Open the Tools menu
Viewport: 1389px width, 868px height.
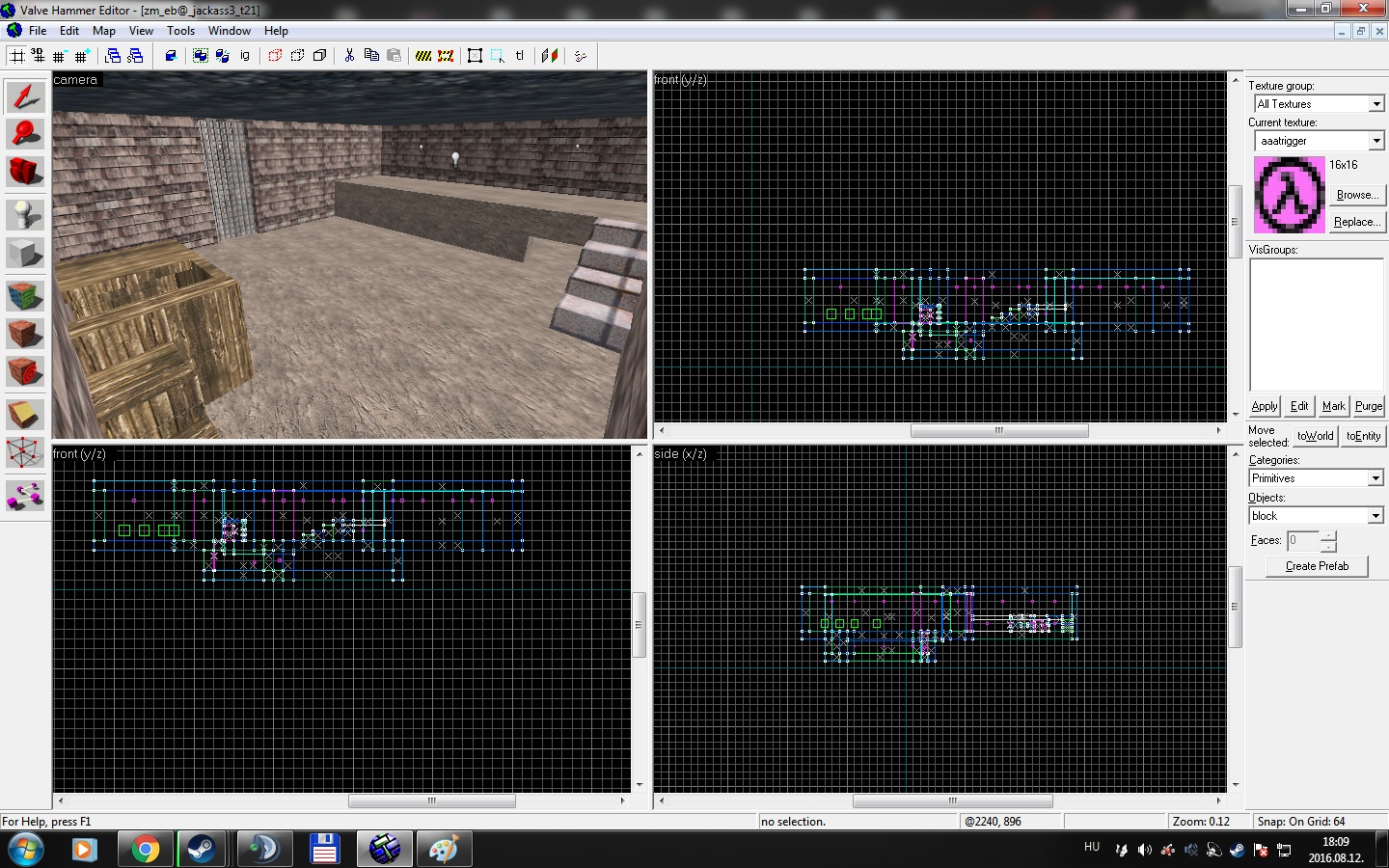click(180, 31)
